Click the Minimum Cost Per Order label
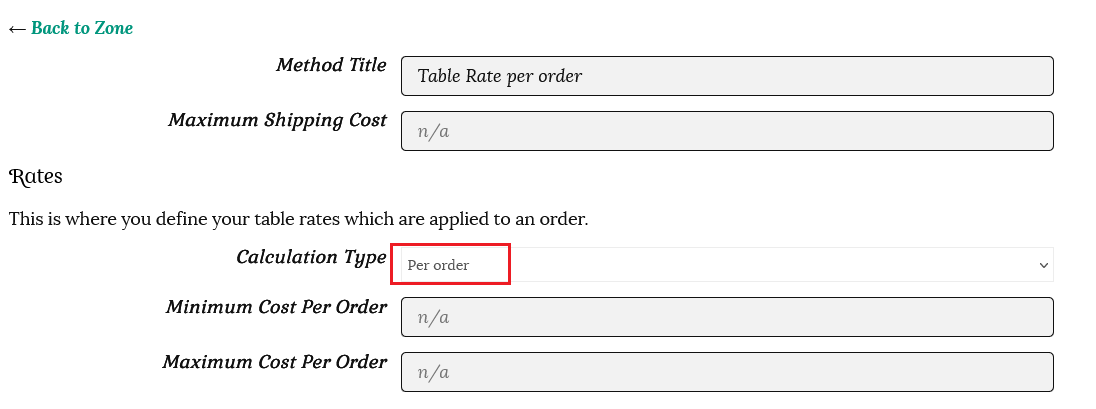 [276, 307]
